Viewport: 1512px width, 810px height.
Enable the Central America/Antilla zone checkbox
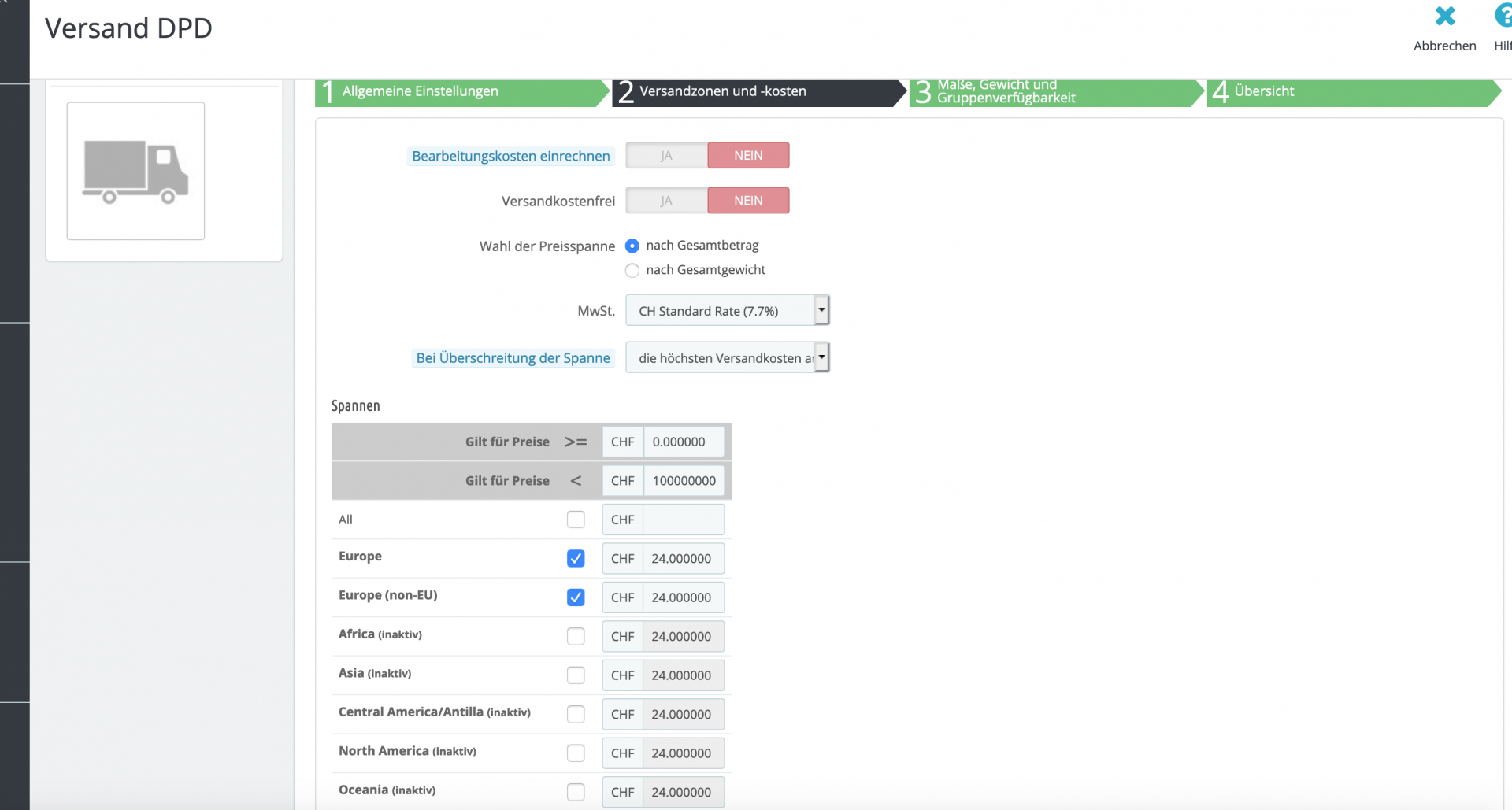pos(576,714)
